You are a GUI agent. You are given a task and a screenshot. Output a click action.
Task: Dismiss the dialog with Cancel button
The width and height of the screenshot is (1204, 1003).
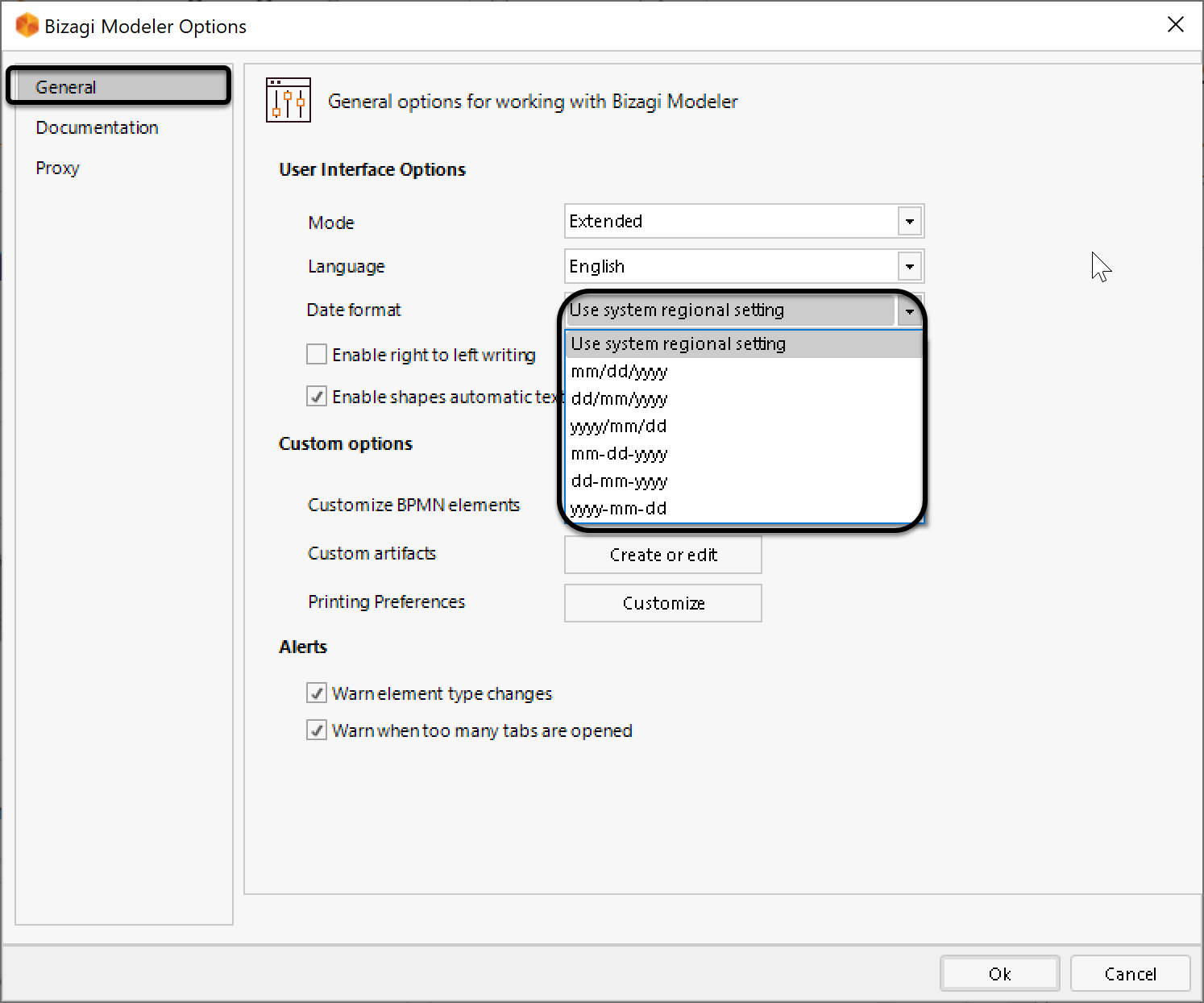pyautogui.click(x=1131, y=974)
